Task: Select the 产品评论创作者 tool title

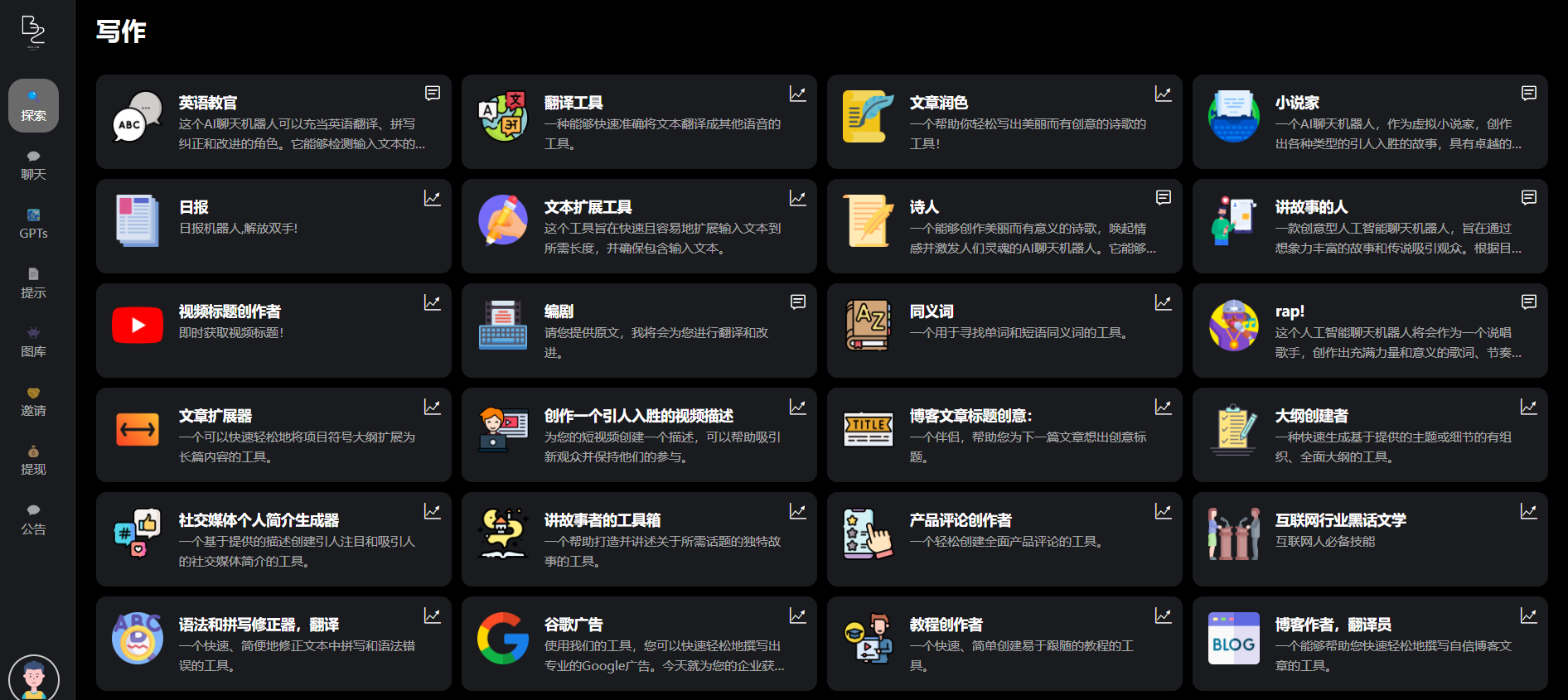Action: click(x=960, y=520)
